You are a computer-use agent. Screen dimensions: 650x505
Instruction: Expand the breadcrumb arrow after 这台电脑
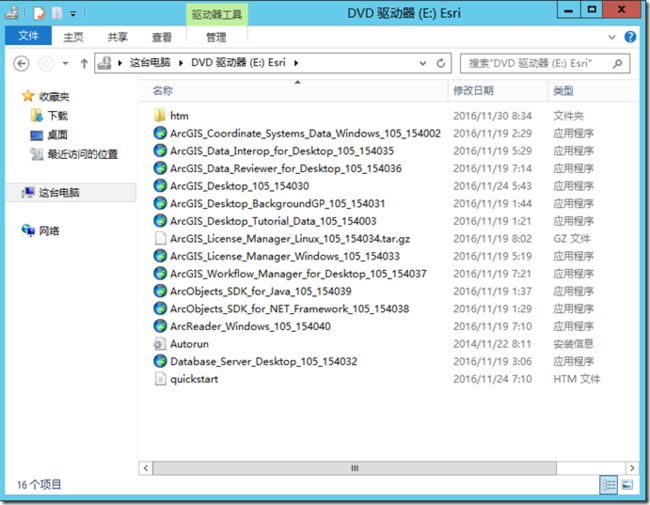click(181, 63)
